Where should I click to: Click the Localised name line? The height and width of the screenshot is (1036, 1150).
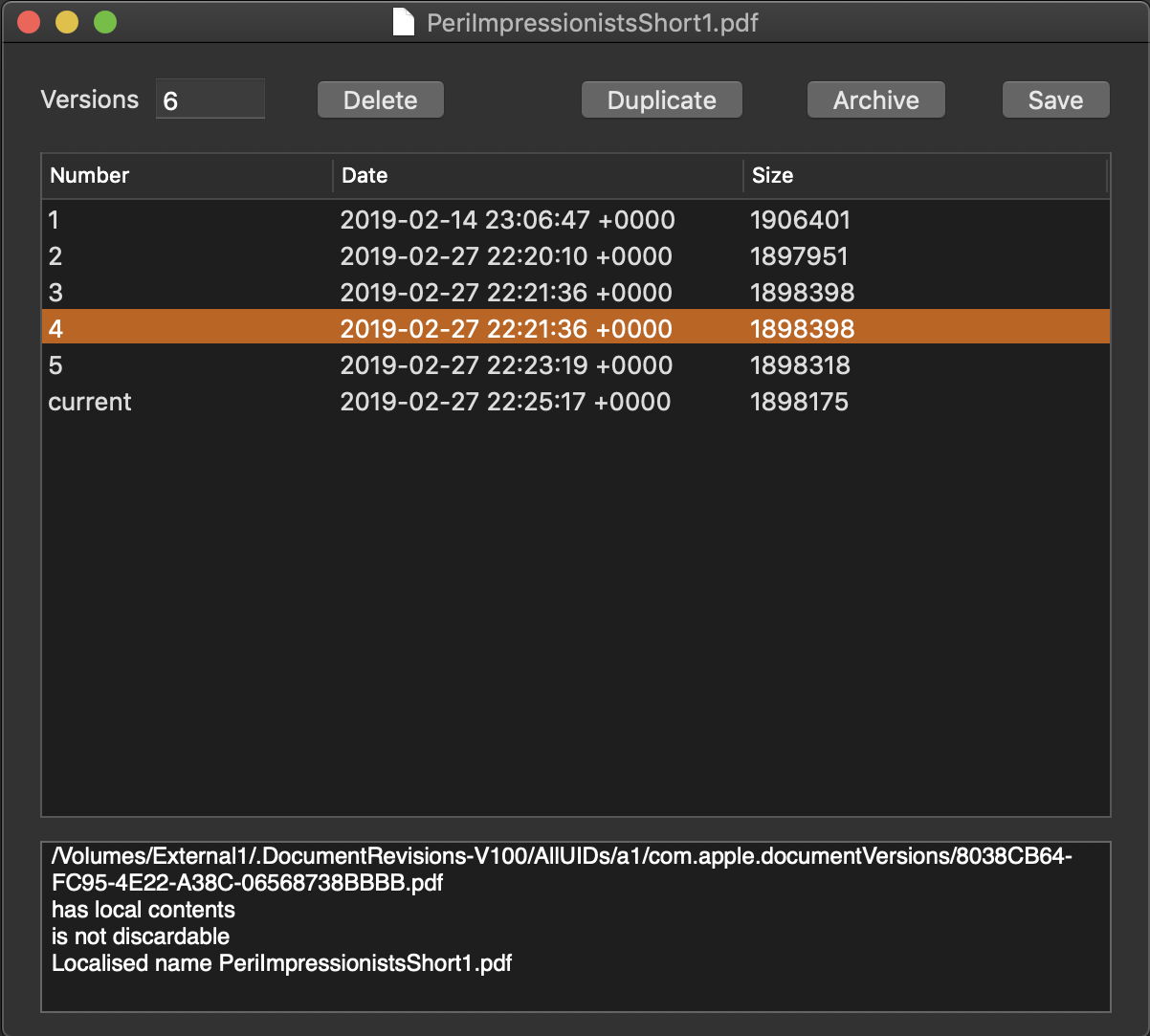tap(281, 962)
